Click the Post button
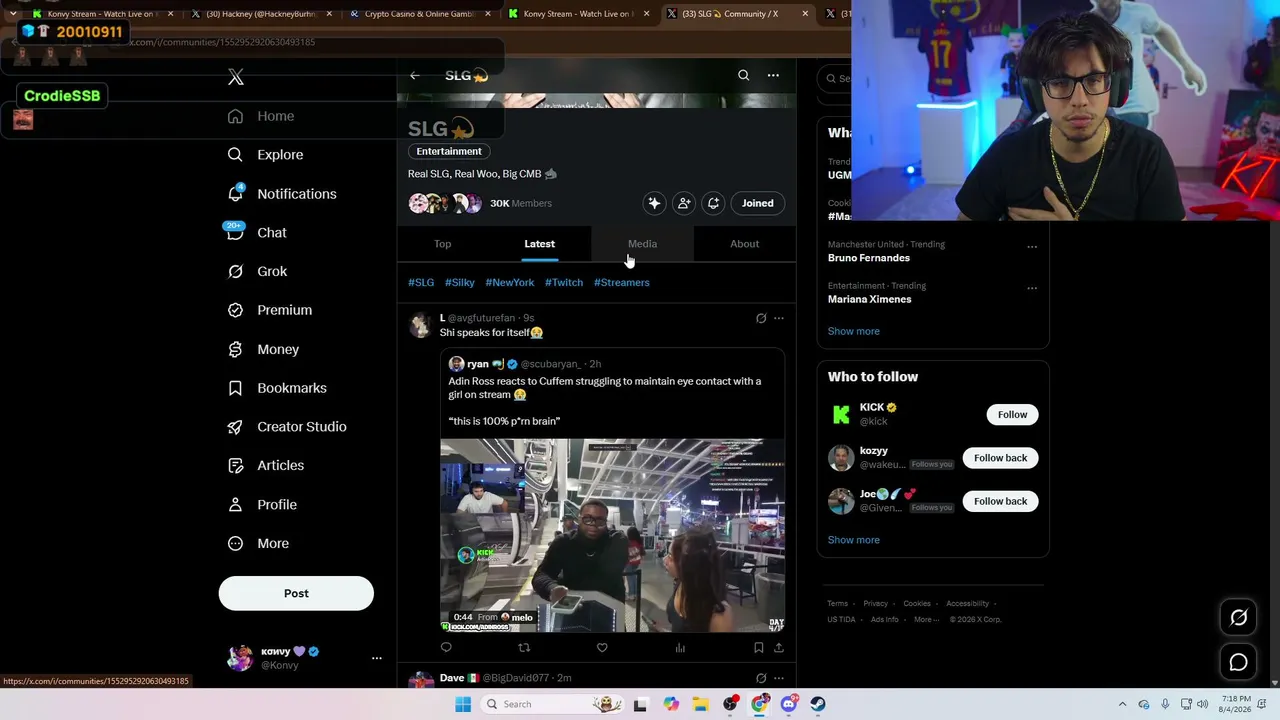Viewport: 1280px width, 720px height. tap(296, 593)
